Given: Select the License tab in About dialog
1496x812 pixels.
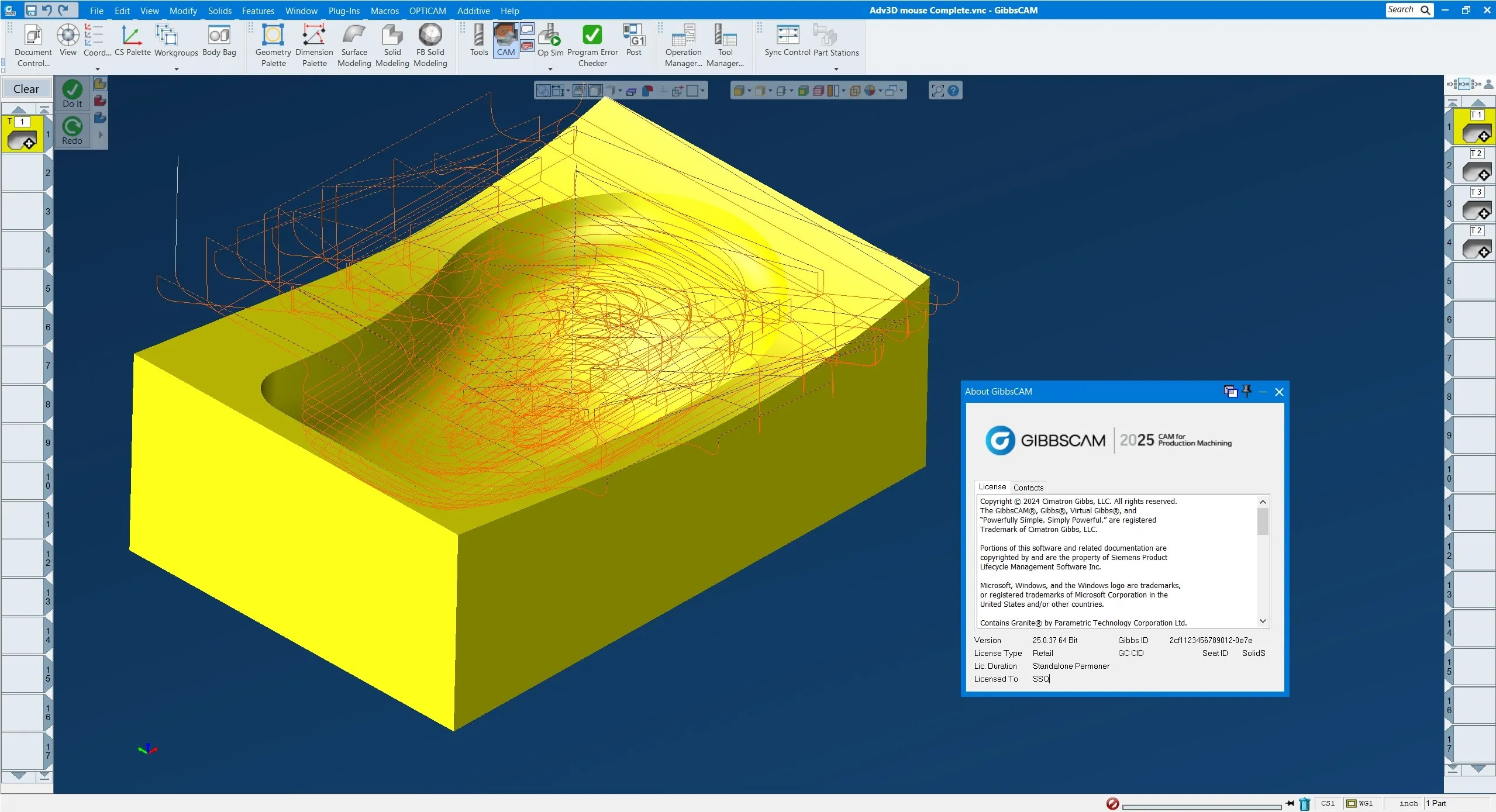Looking at the screenshot, I should 992,486.
